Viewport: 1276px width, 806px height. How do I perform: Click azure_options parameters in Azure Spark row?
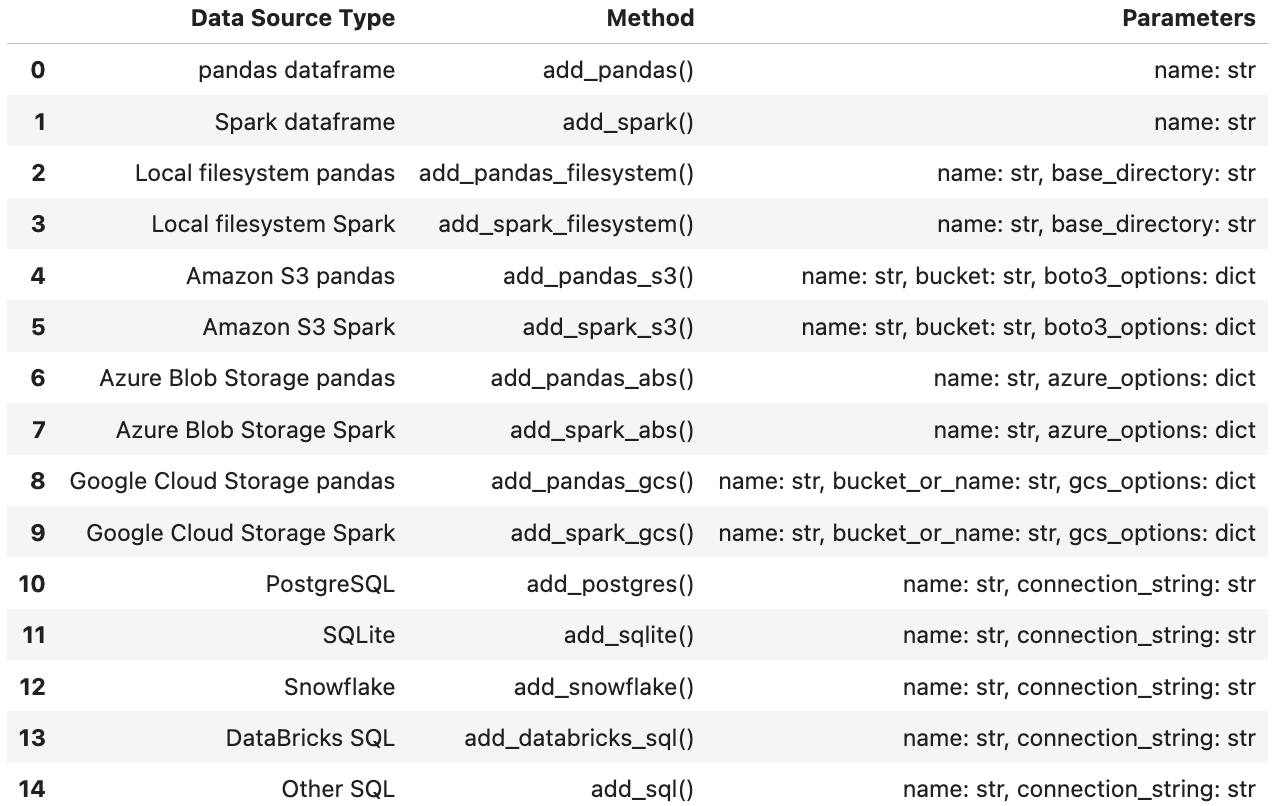pyautogui.click(x=1094, y=430)
